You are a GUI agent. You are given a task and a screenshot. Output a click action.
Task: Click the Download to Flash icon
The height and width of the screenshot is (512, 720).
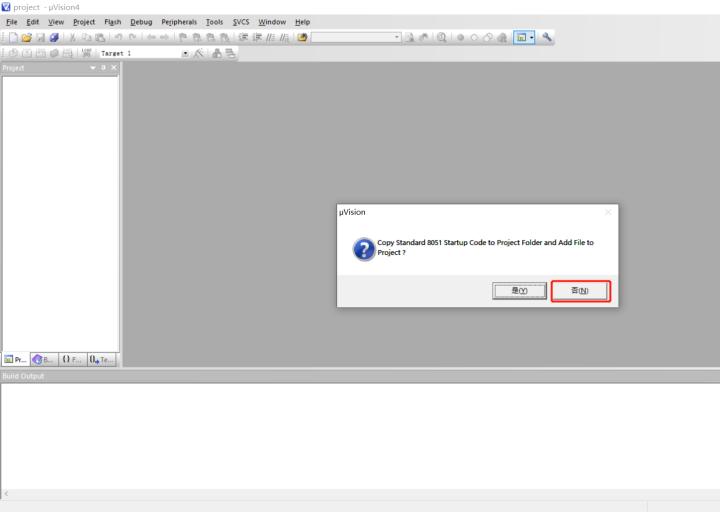[86, 53]
